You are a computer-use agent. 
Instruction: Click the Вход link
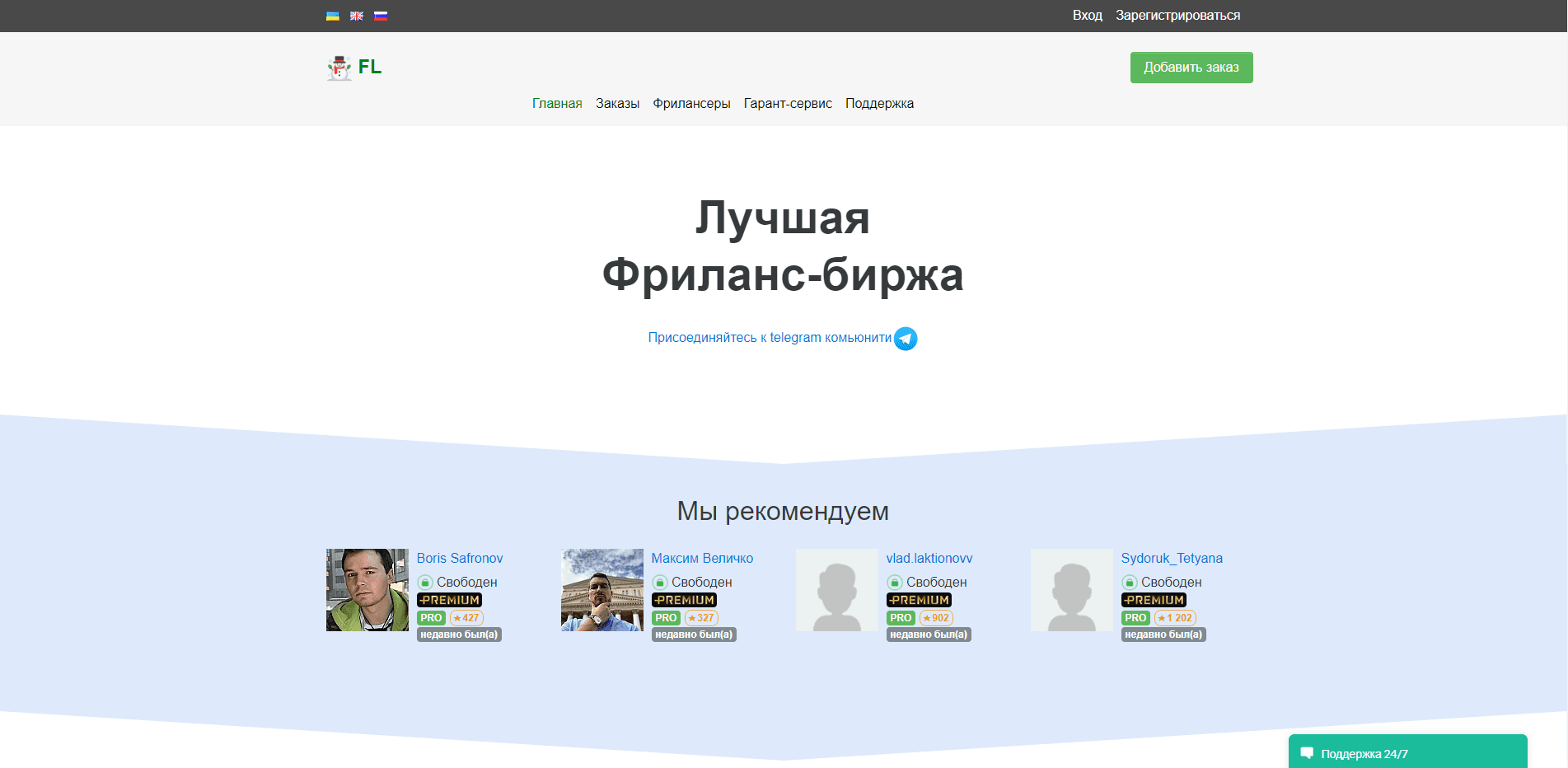coord(1087,15)
